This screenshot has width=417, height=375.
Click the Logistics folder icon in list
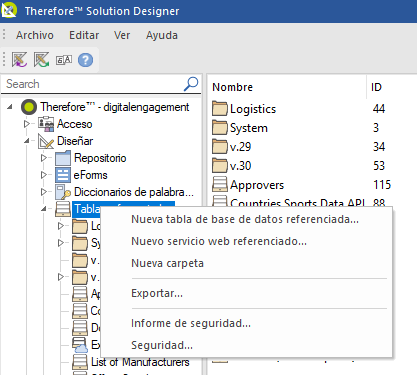click(220, 109)
